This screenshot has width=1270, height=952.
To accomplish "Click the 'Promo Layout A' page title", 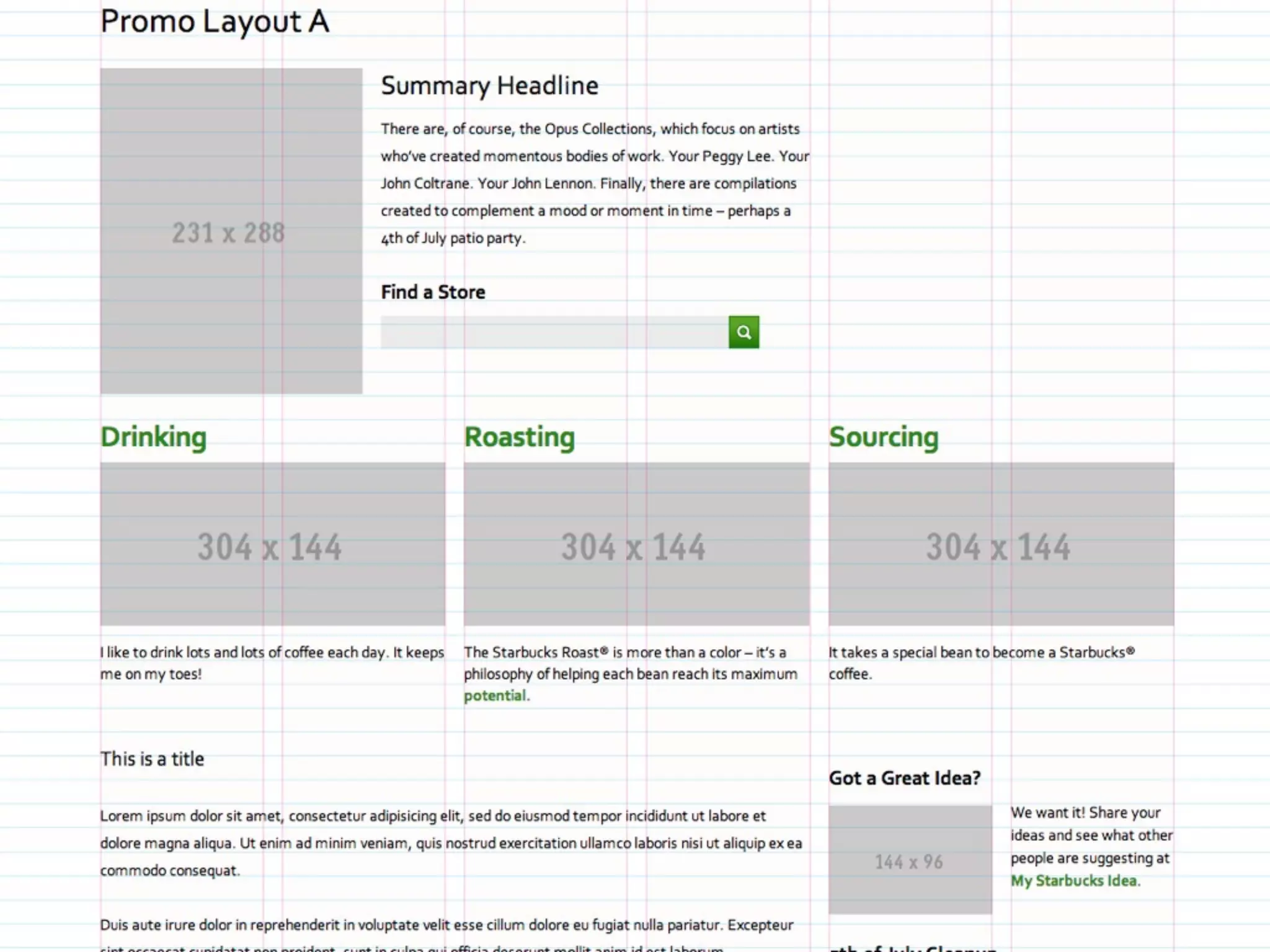I will tap(215, 22).
